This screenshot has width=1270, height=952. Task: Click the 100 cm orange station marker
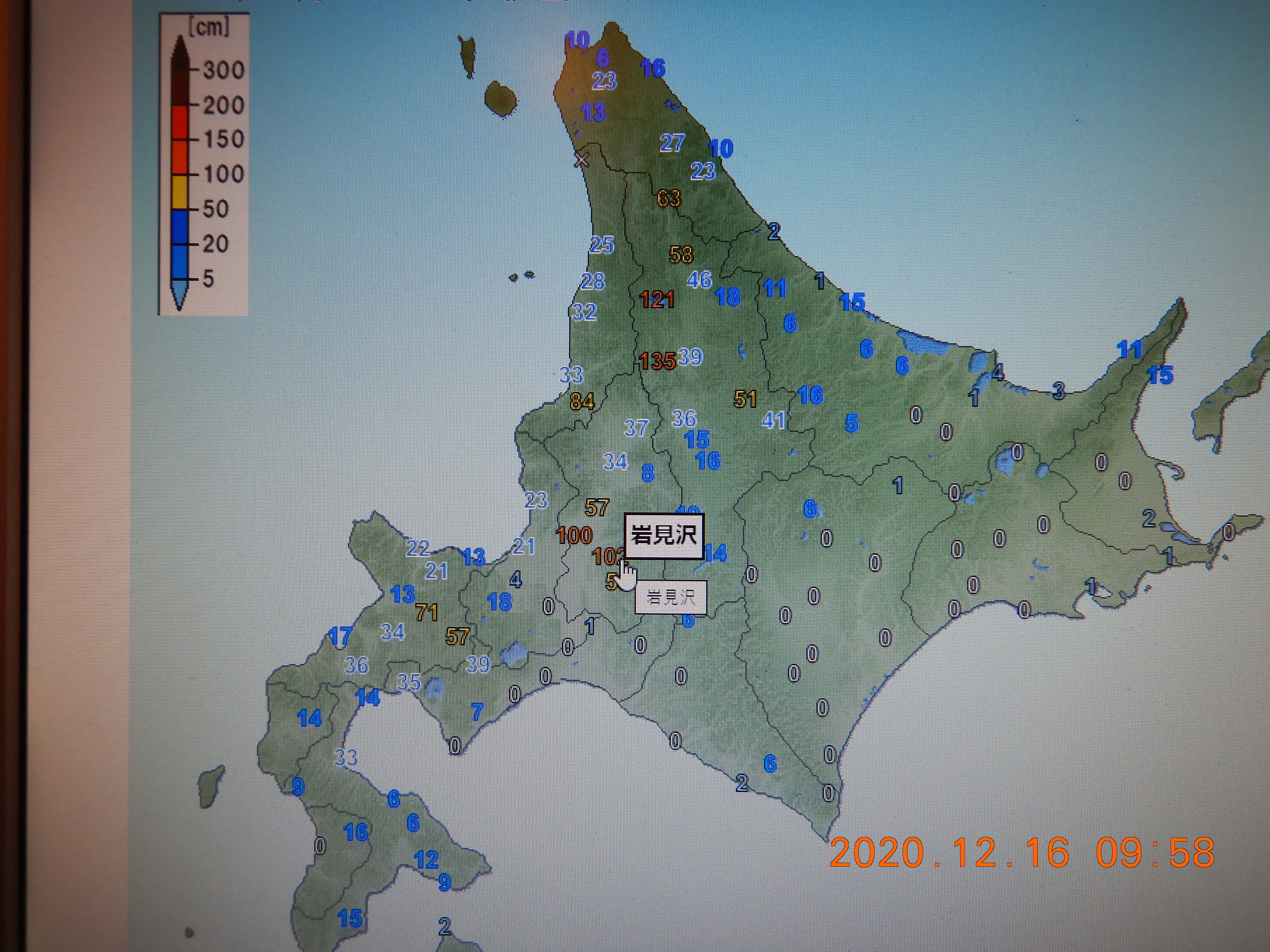tap(574, 535)
